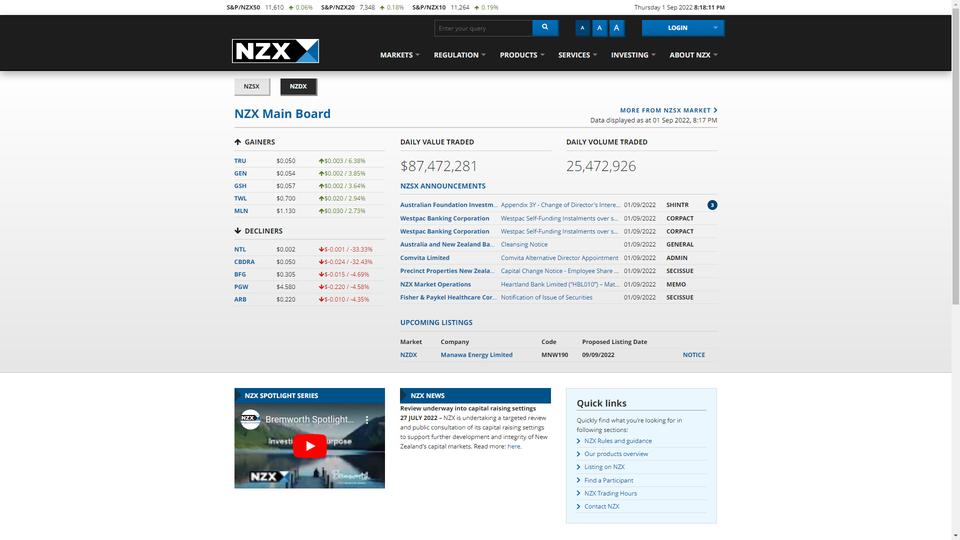Open the Cleansing Notice announcement
The width and height of the screenshot is (960, 540).
524,244
